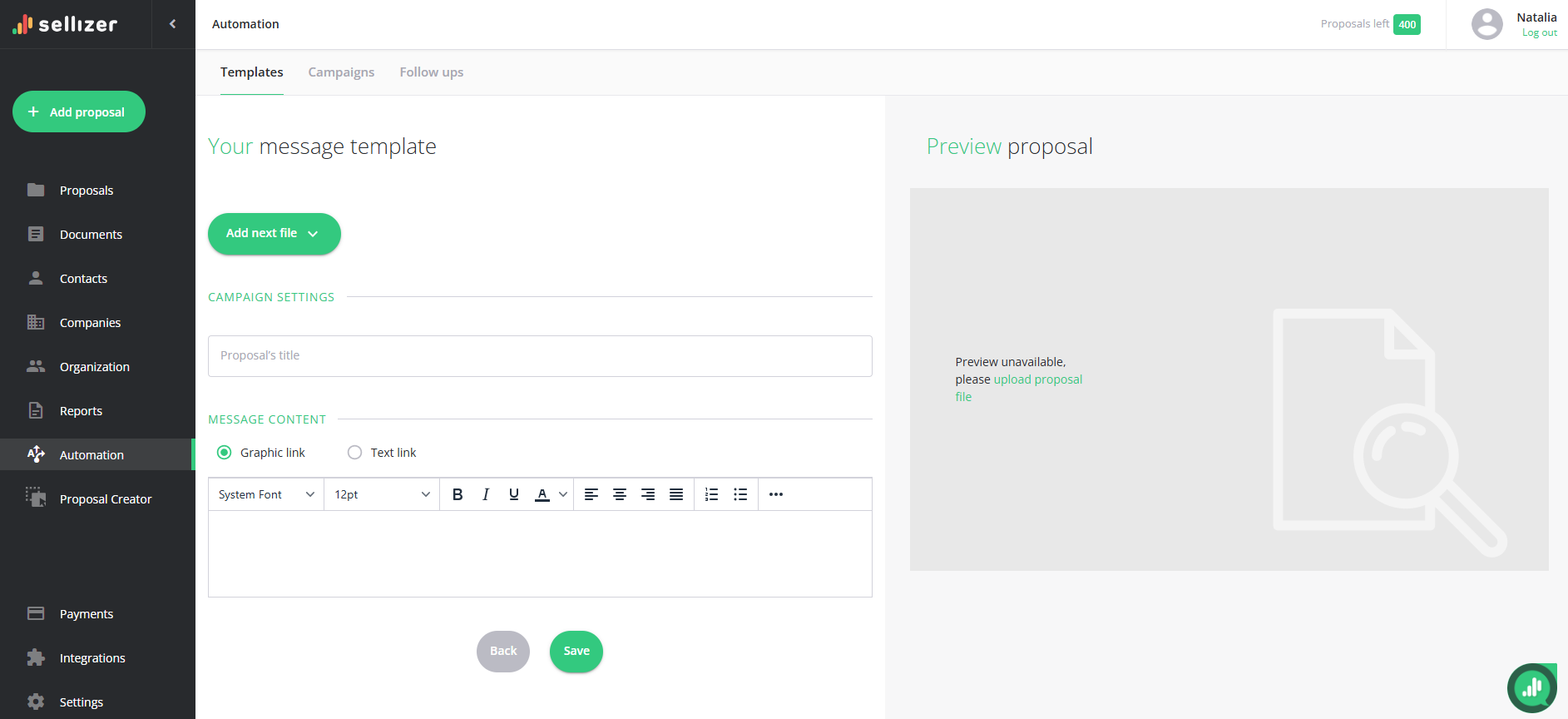
Task: Open the Follow ups tab
Action: tap(431, 72)
